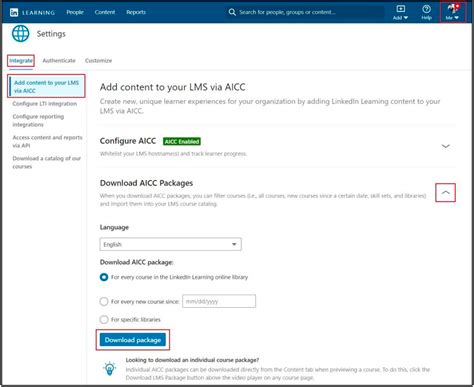Click the lightbulb tip icon
474x387 pixels.
pyautogui.click(x=110, y=369)
